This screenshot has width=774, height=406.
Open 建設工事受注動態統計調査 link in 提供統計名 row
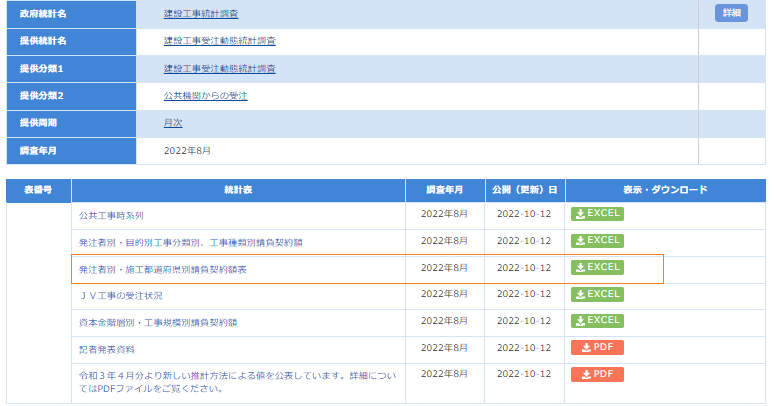[220, 41]
